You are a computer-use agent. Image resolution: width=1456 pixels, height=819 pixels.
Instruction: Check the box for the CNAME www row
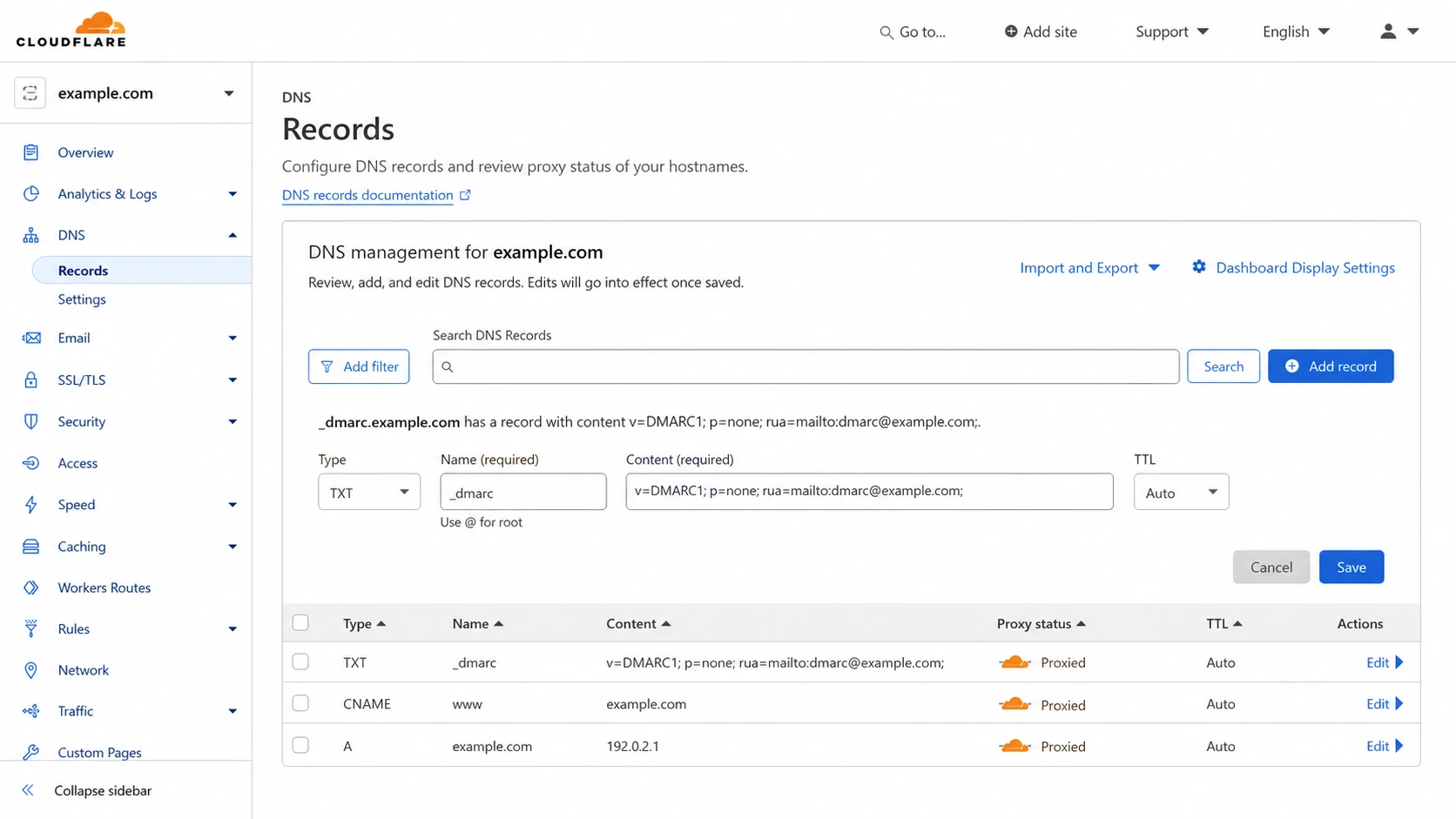pyautogui.click(x=300, y=702)
